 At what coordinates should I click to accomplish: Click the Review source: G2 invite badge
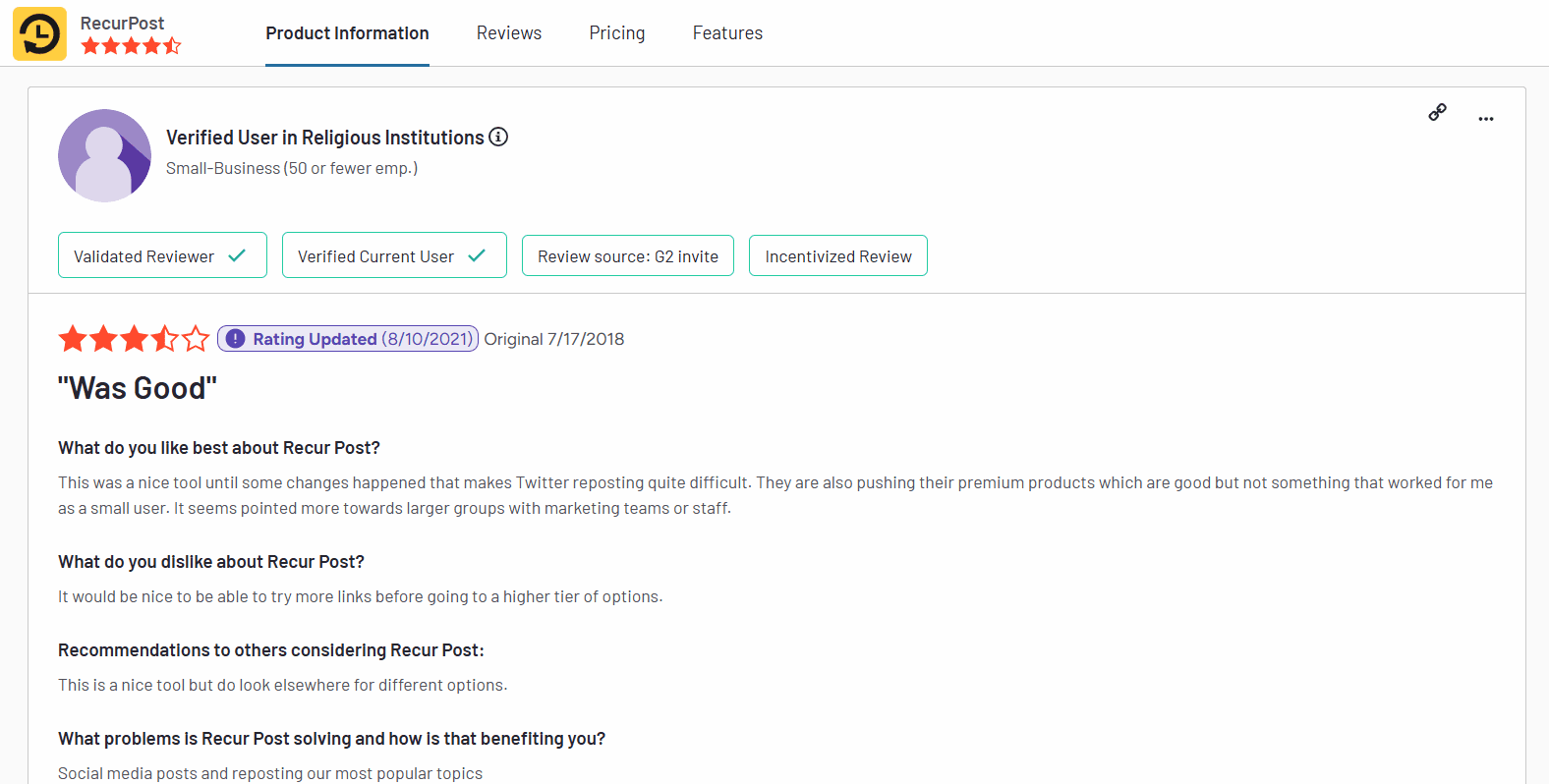tap(627, 256)
